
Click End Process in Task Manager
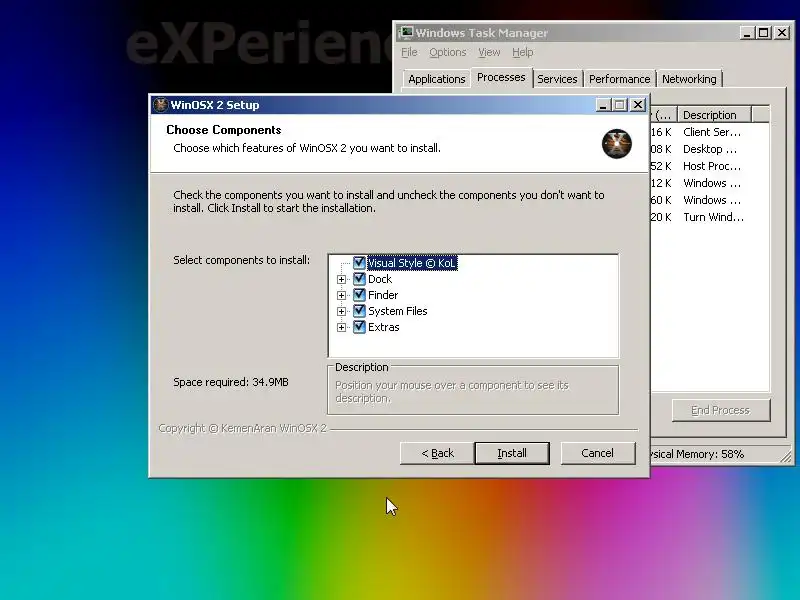pos(720,410)
